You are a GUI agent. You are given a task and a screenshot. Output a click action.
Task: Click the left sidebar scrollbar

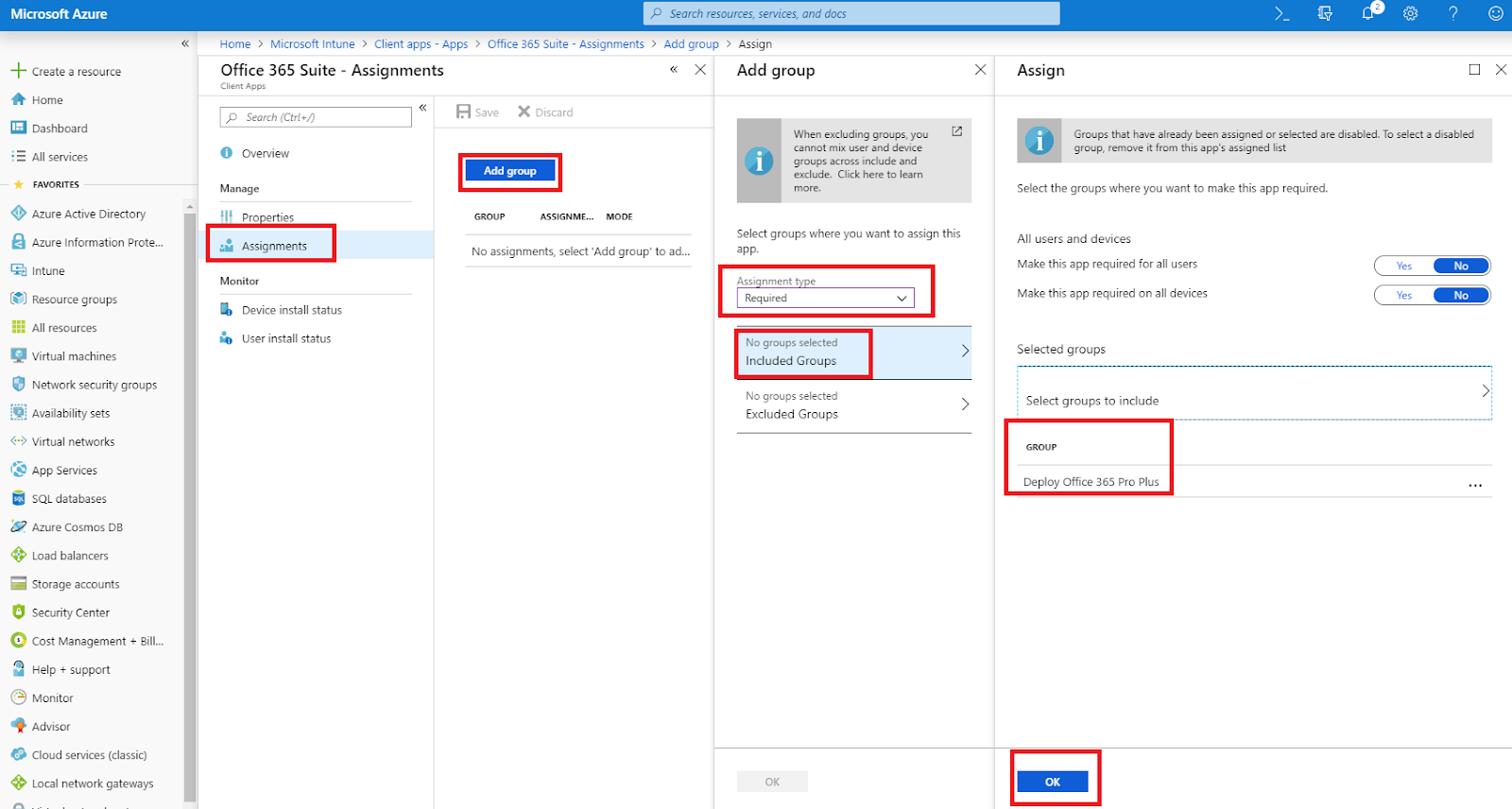point(190,506)
